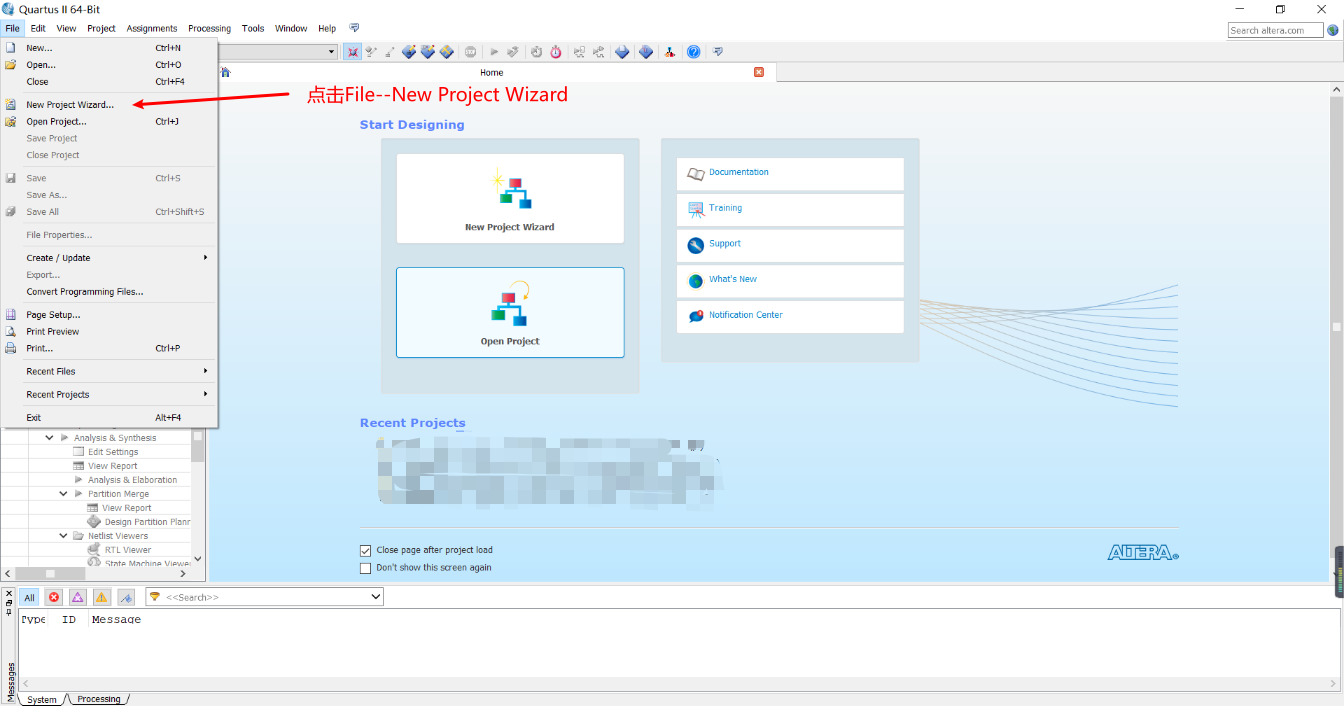
Task: Switch to the System messages tab
Action: pos(42,699)
